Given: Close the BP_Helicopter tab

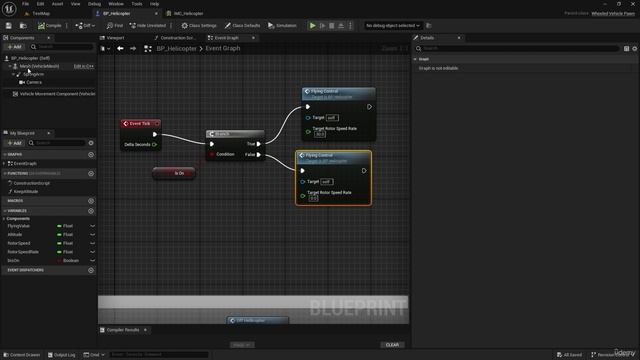Looking at the screenshot, I should [156, 13].
